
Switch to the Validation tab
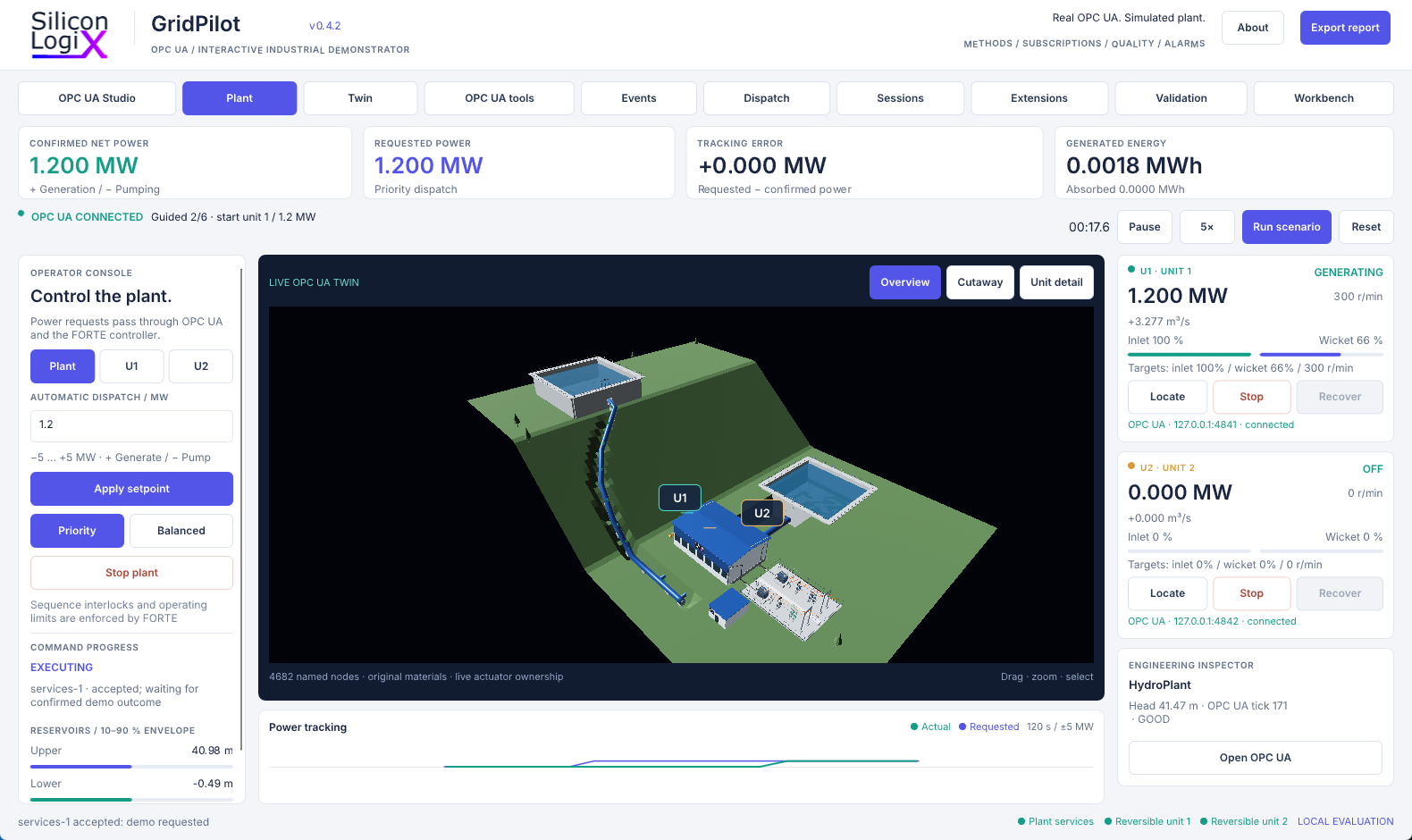(x=1181, y=98)
